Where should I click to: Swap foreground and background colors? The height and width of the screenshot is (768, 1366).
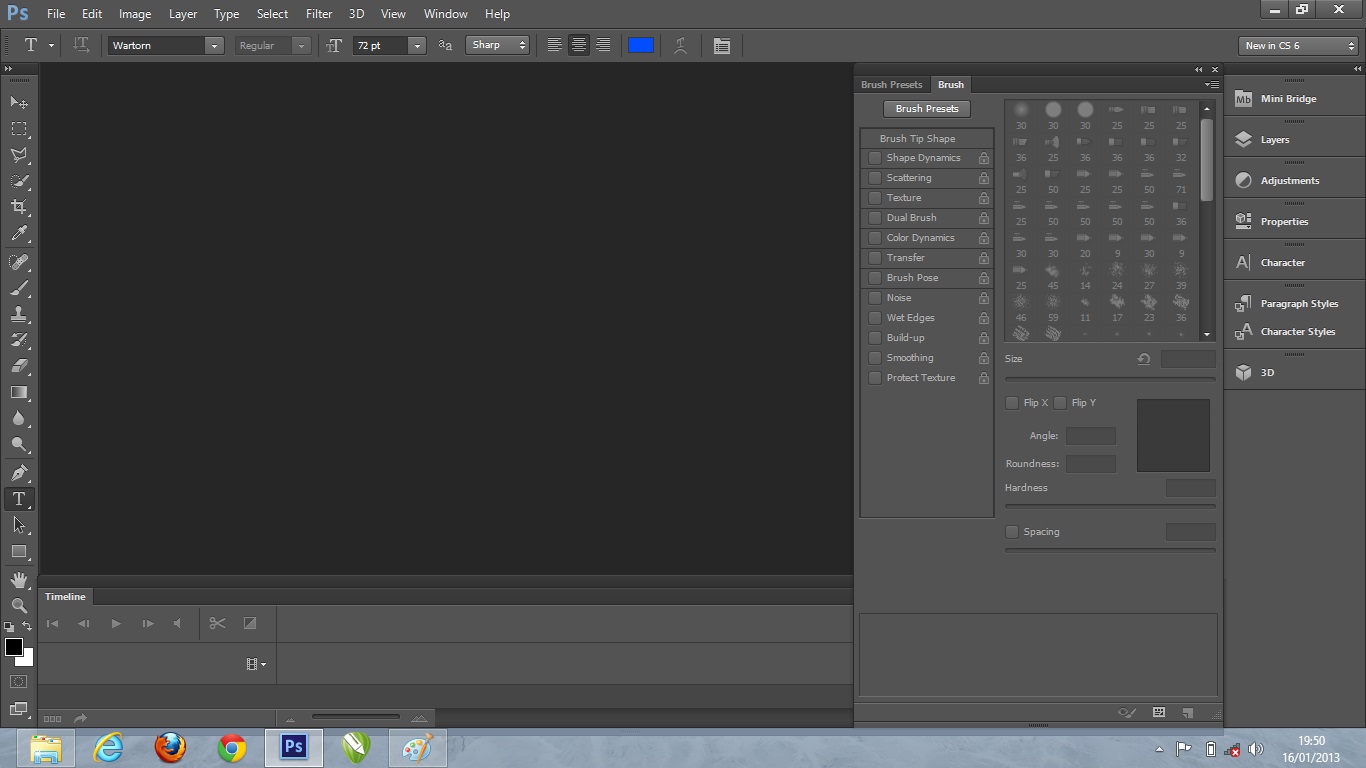pyautogui.click(x=27, y=627)
